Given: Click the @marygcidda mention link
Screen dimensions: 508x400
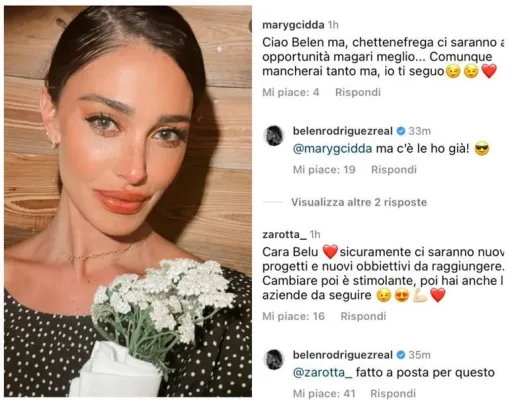Looking at the screenshot, I should tap(332, 149).
